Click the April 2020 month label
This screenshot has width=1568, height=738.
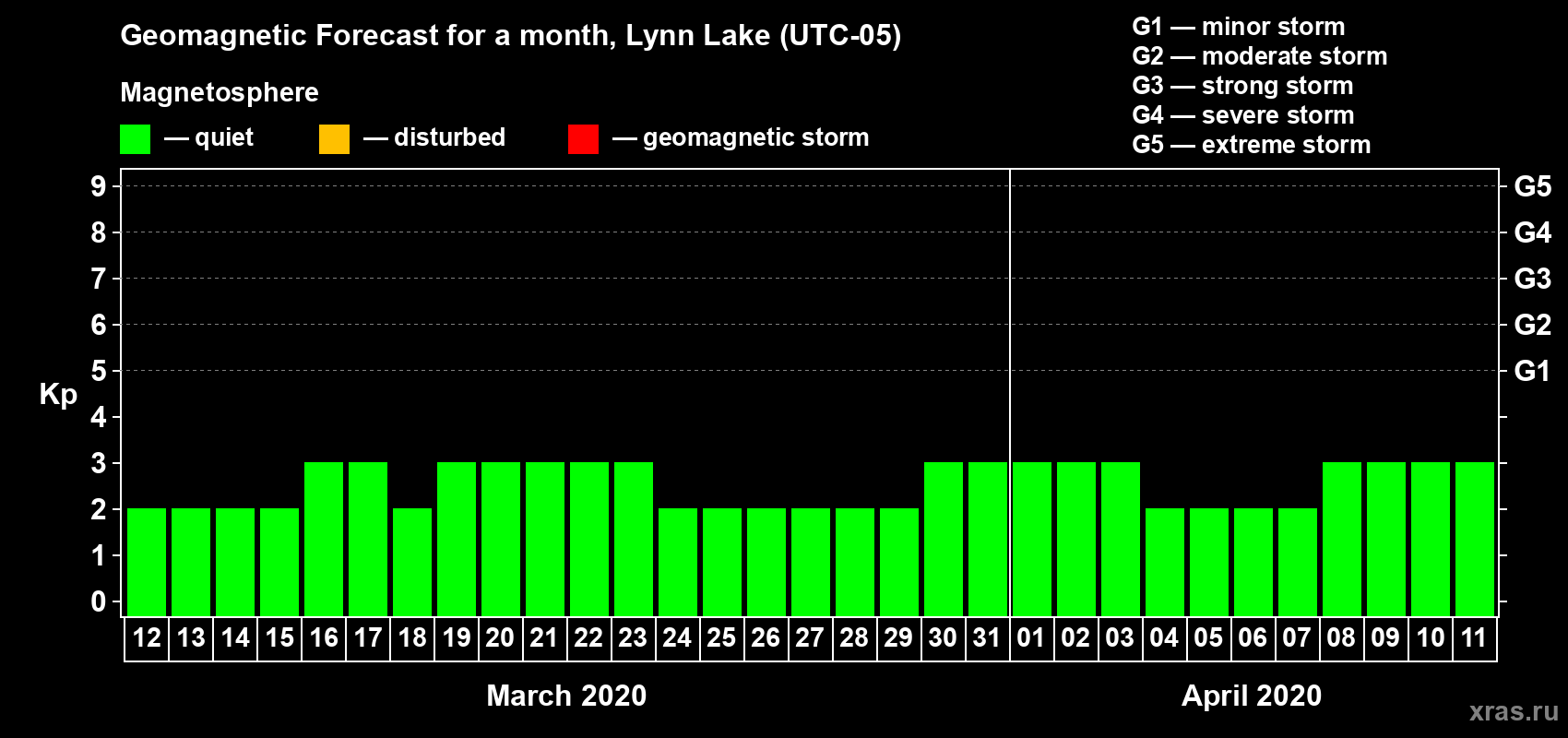pos(1252,696)
